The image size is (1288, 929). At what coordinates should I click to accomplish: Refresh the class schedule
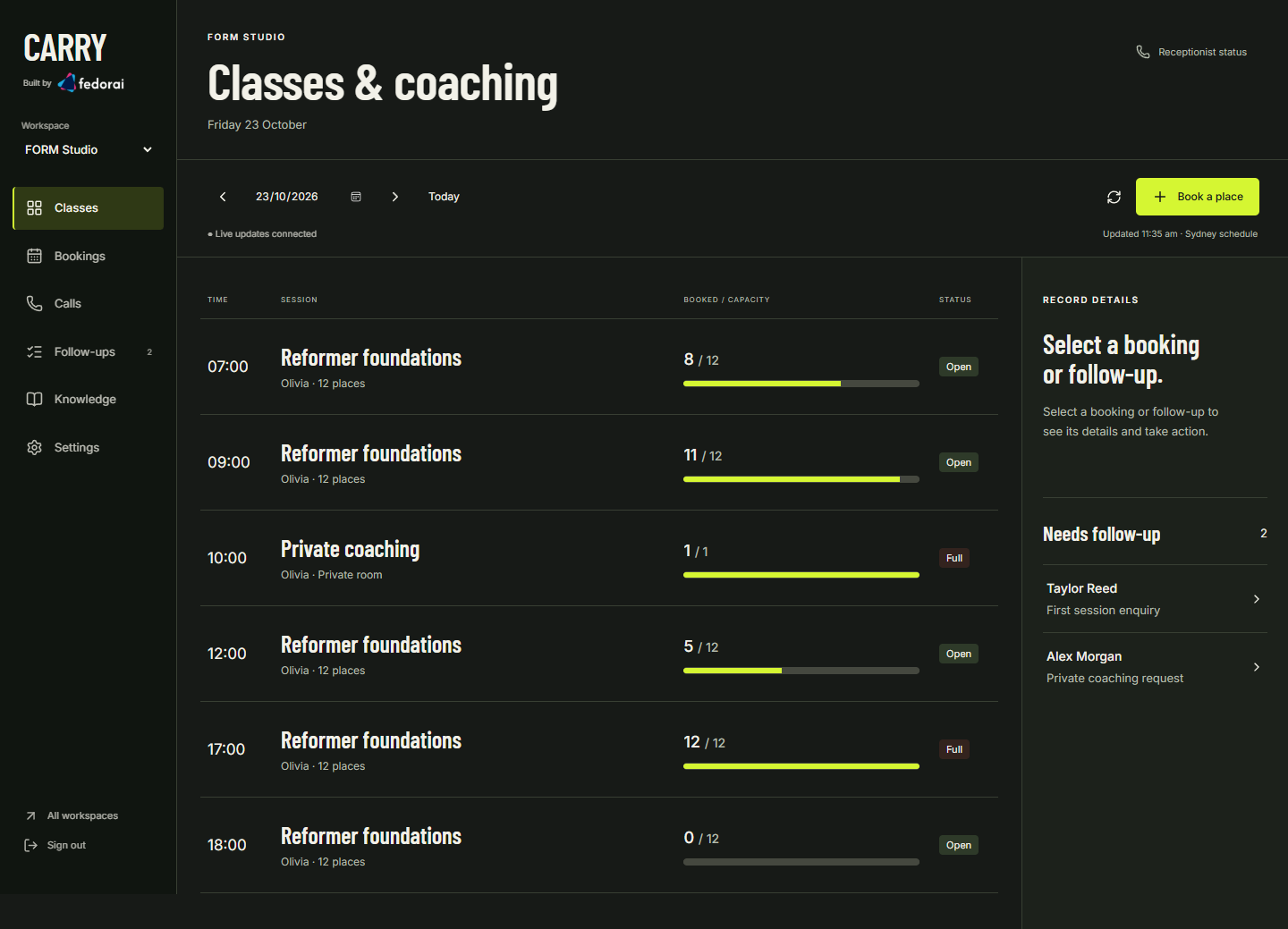(x=1114, y=197)
